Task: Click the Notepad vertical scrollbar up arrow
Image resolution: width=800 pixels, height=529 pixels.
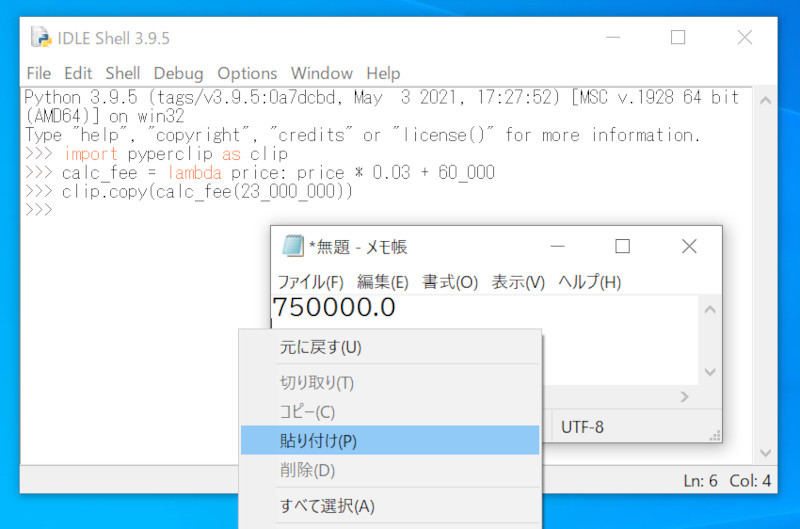Action: (710, 310)
